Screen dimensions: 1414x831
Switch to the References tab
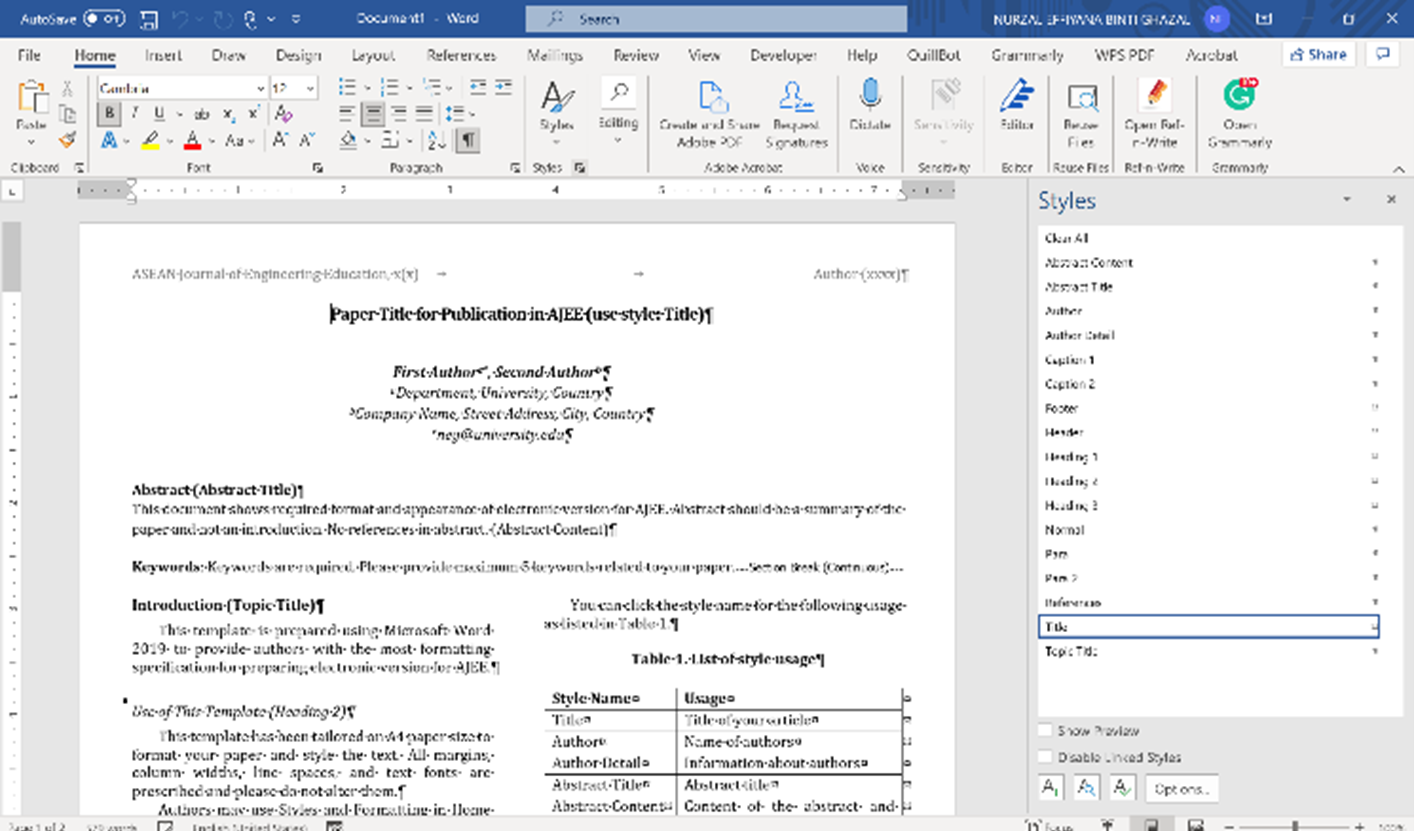pos(461,55)
